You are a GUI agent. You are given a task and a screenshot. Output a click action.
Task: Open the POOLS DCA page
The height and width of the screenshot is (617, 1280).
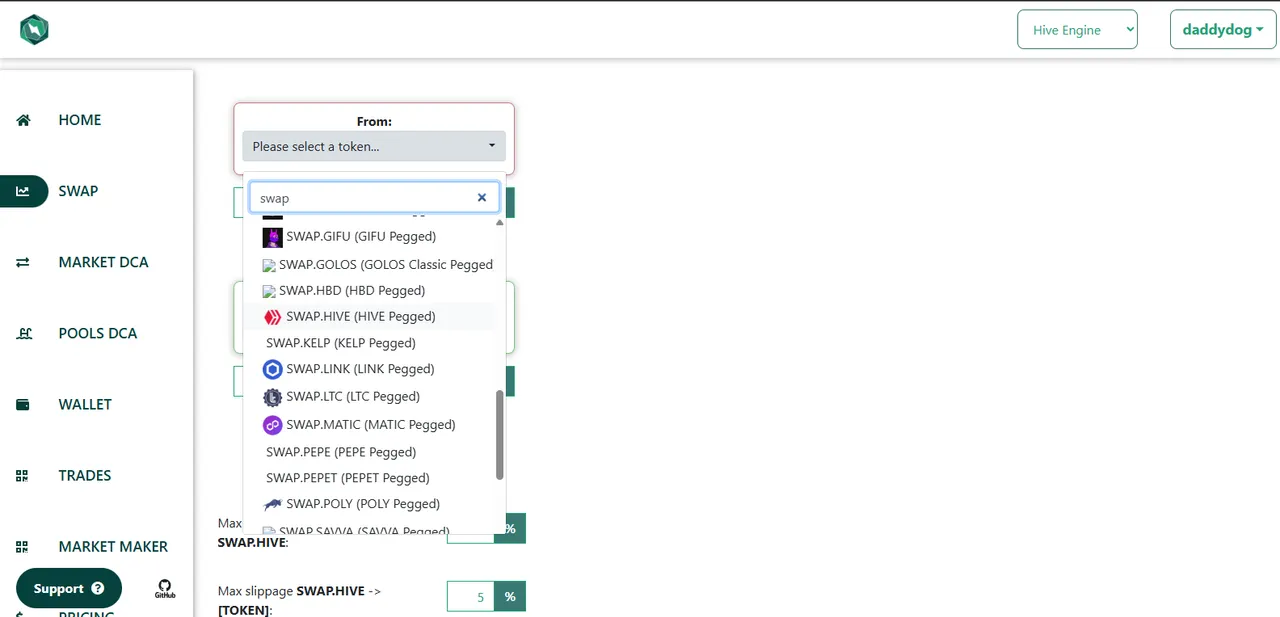pyautogui.click(x=98, y=333)
